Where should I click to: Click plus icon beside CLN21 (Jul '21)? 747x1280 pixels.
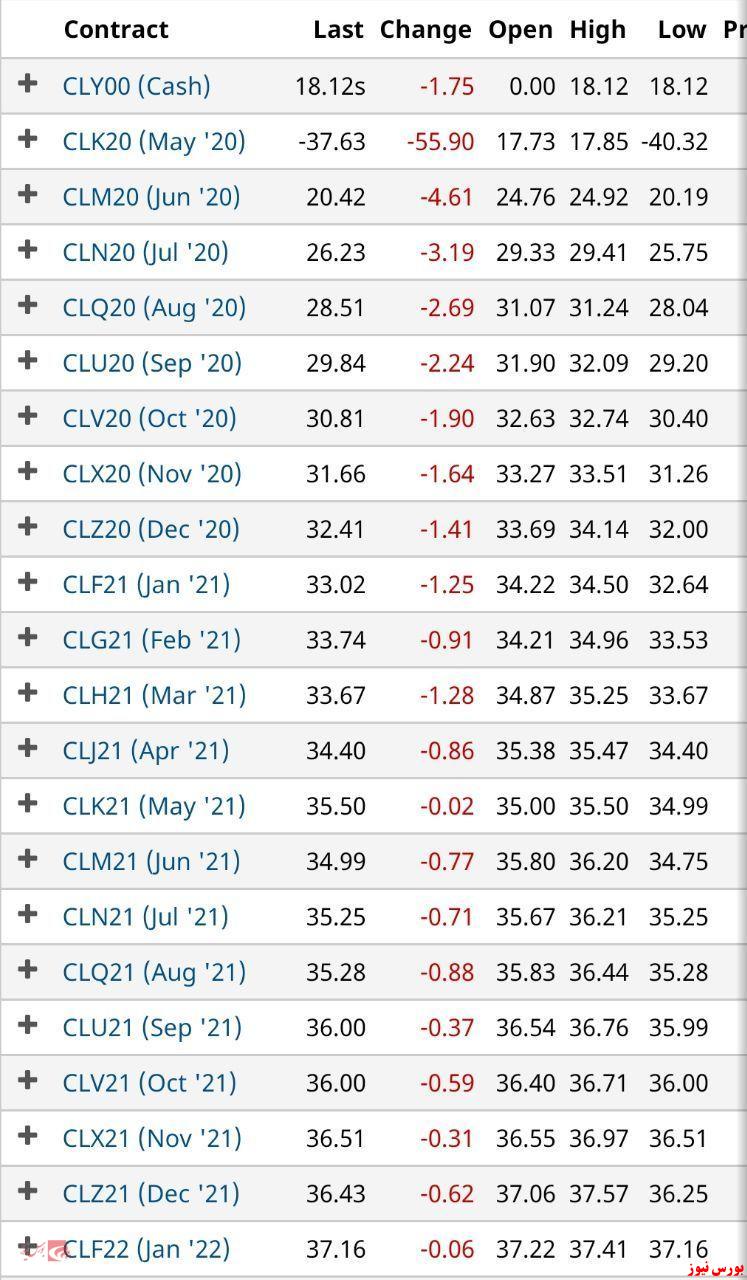coord(28,914)
